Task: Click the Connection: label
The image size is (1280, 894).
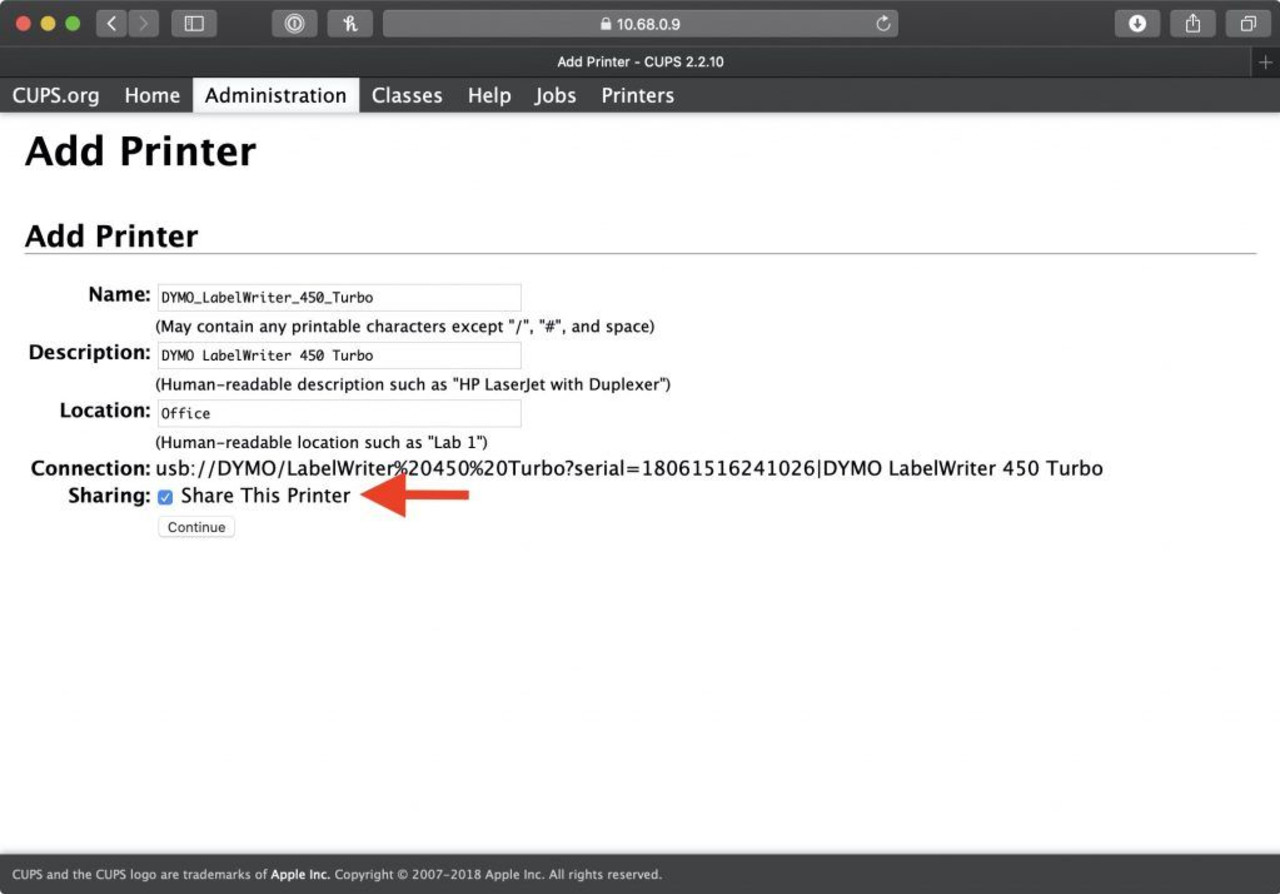Action: 90,468
